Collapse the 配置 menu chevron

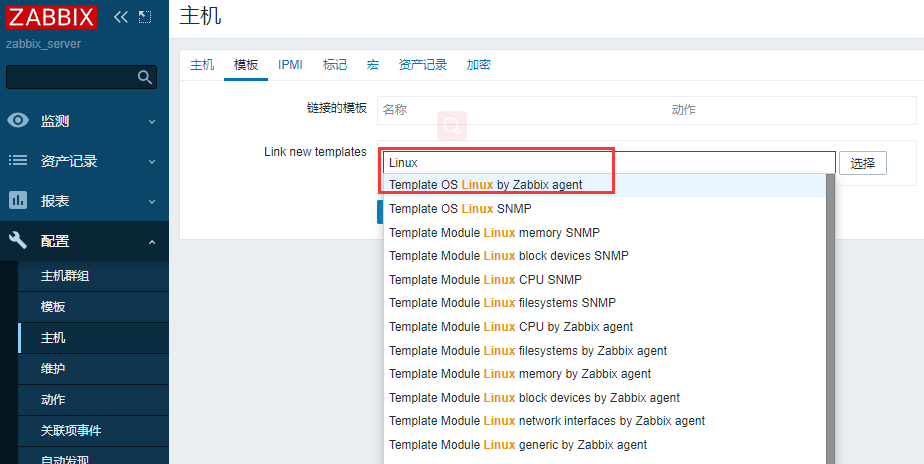152,242
